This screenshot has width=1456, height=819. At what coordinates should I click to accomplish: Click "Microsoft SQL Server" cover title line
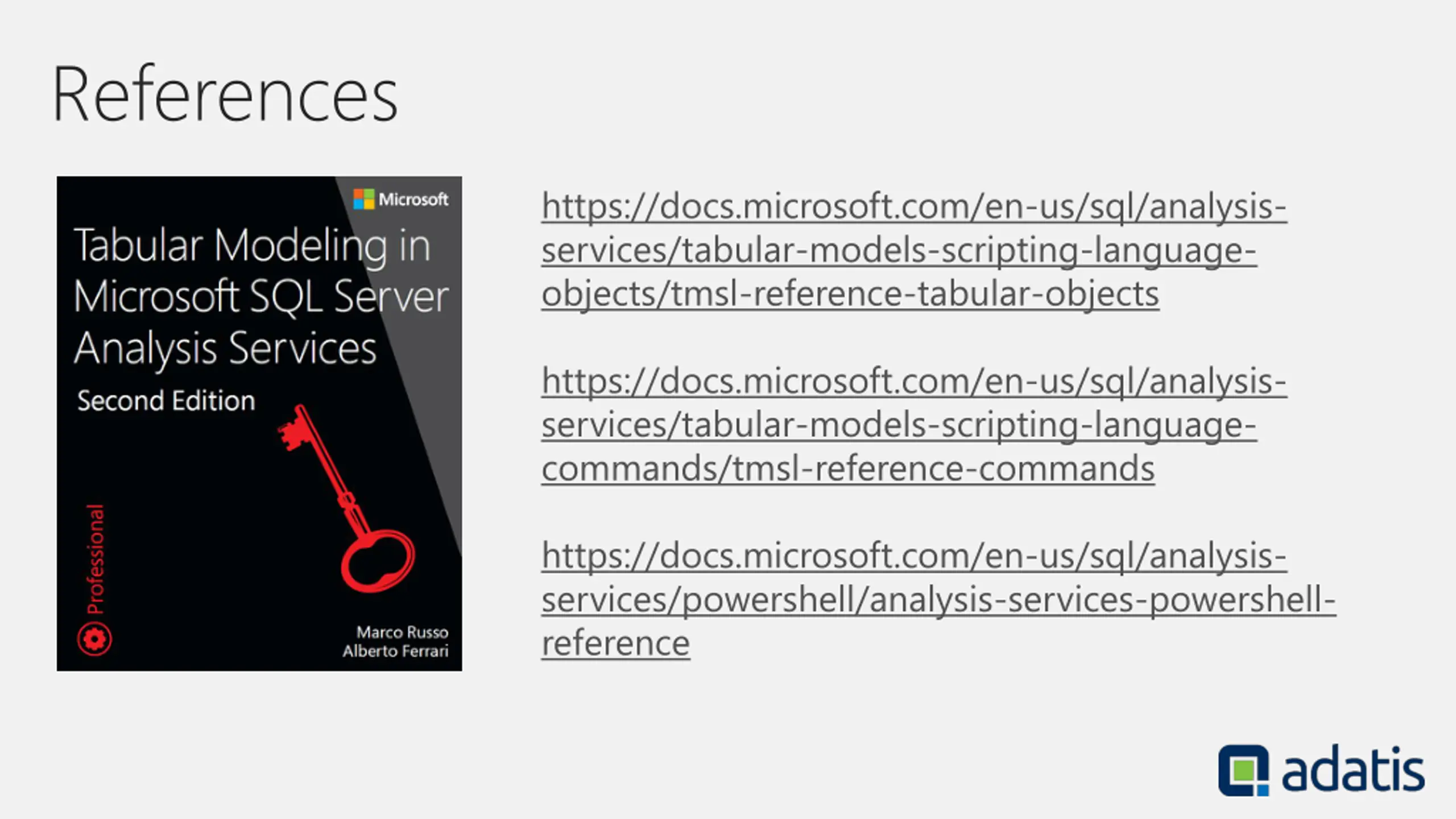tap(261, 296)
